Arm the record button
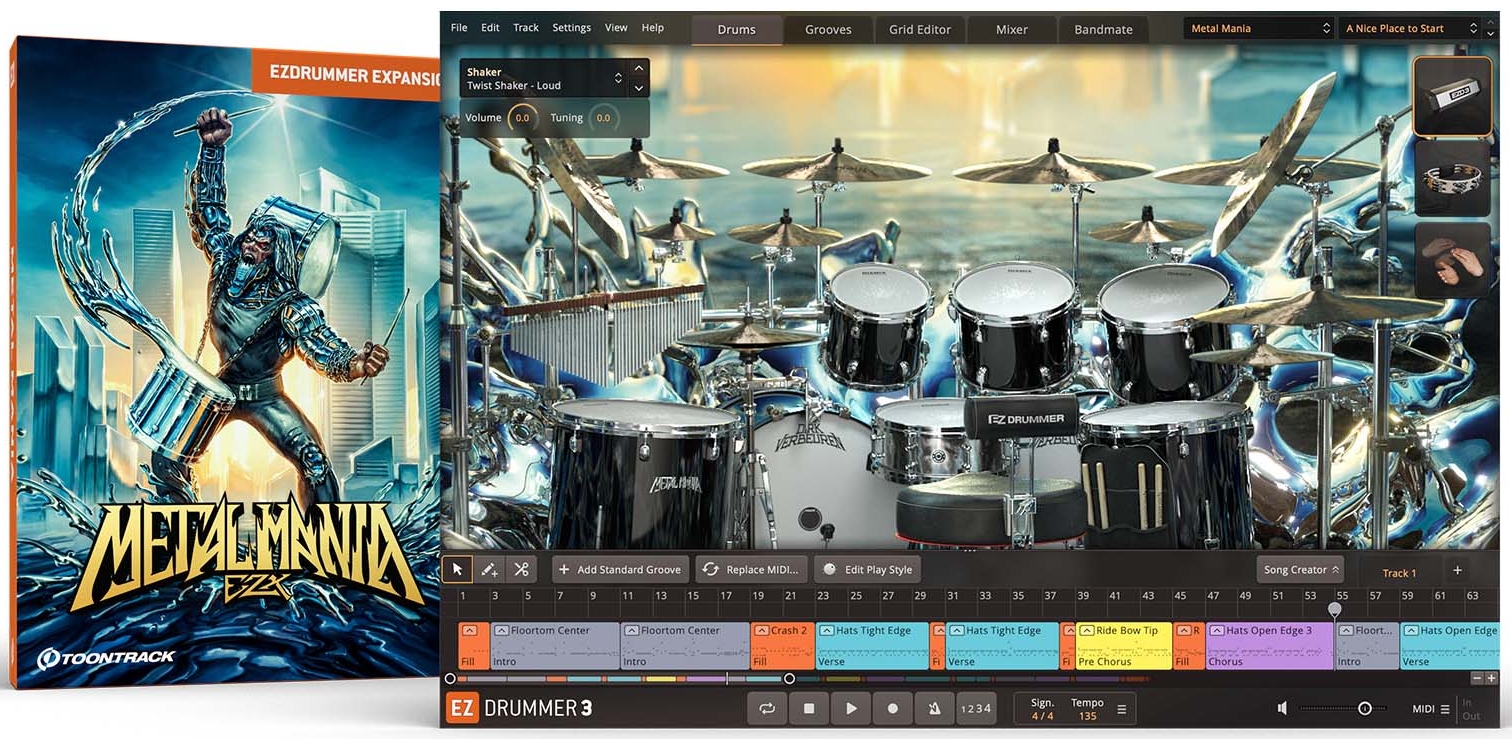1512x739 pixels. [893, 708]
